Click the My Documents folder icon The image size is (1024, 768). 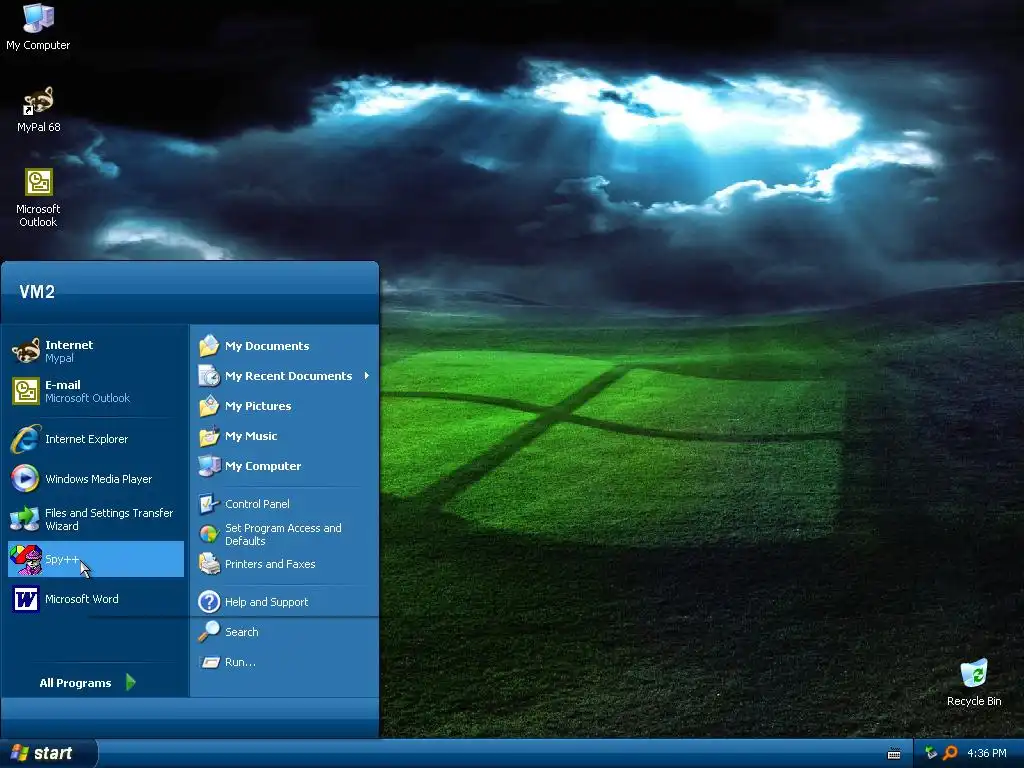tap(209, 345)
